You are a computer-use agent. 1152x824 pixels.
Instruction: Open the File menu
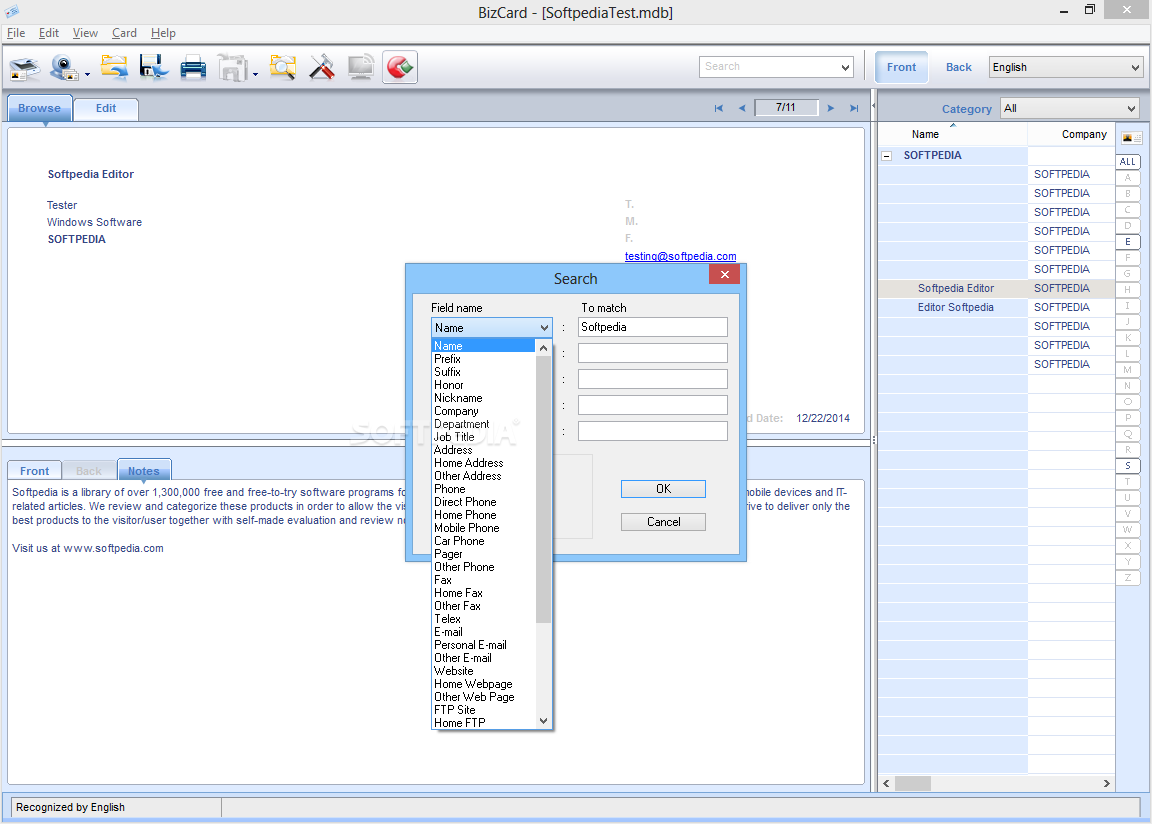tap(16, 33)
